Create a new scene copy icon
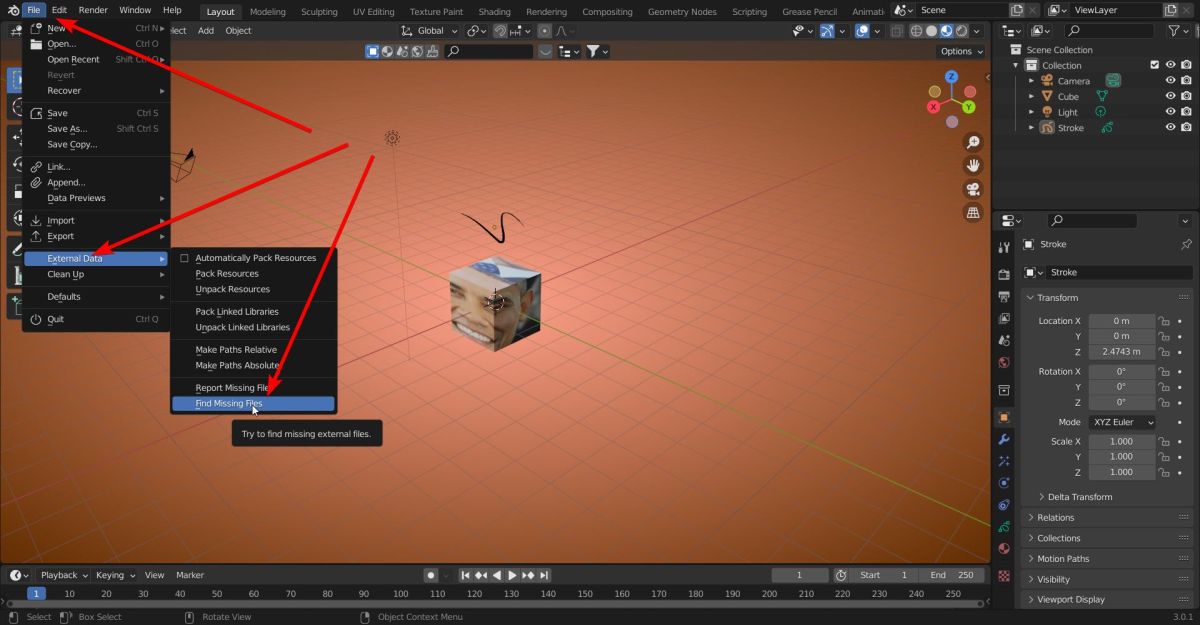Screen dimensions: 1200x625 pos(1016,10)
